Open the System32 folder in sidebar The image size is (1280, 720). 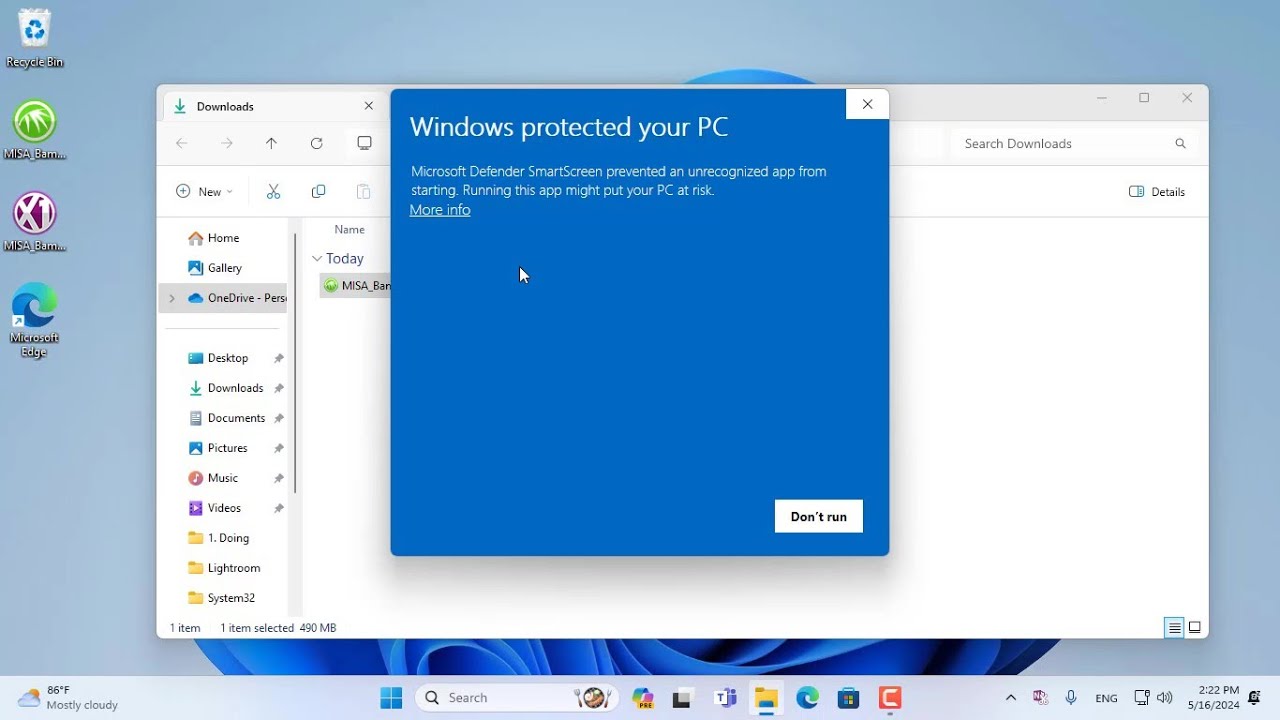click(x=231, y=598)
